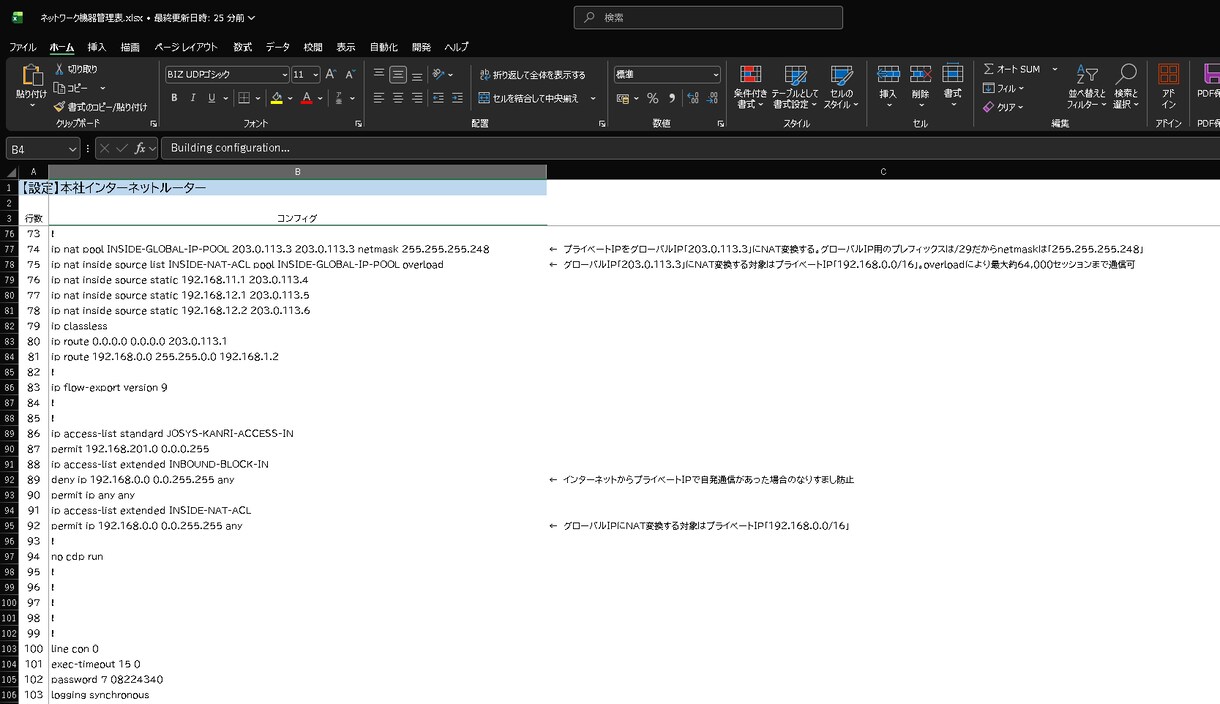
Task: Open the fill color dropdown arrow
Action: [290, 98]
